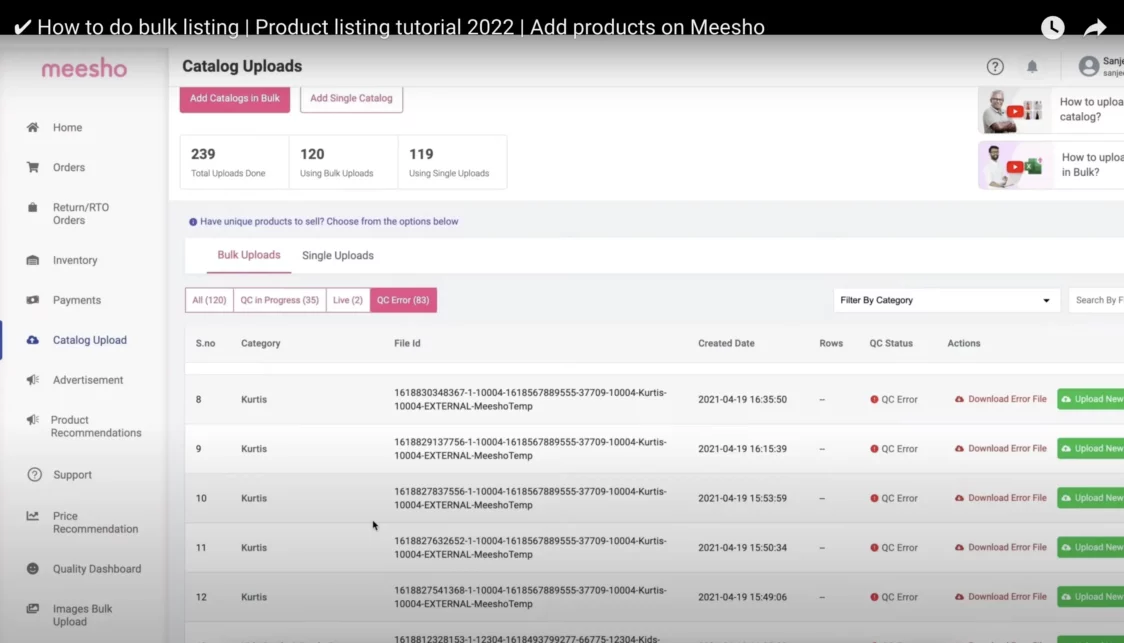Click the 120 Using Bulk Uploads card
Screen dimensions: 1124x643
343,162
